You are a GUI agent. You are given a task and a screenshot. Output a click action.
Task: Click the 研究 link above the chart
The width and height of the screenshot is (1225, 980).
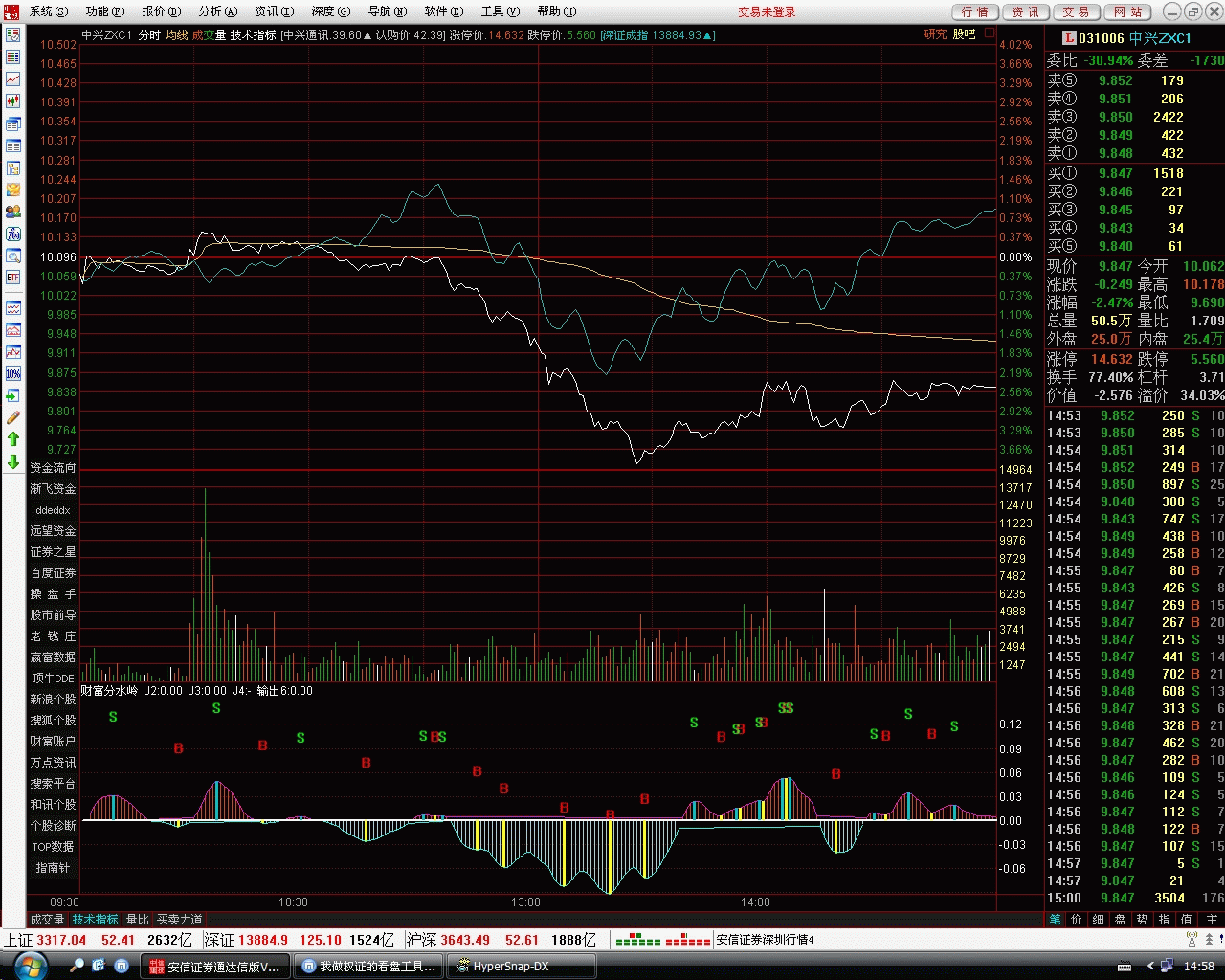click(x=935, y=34)
